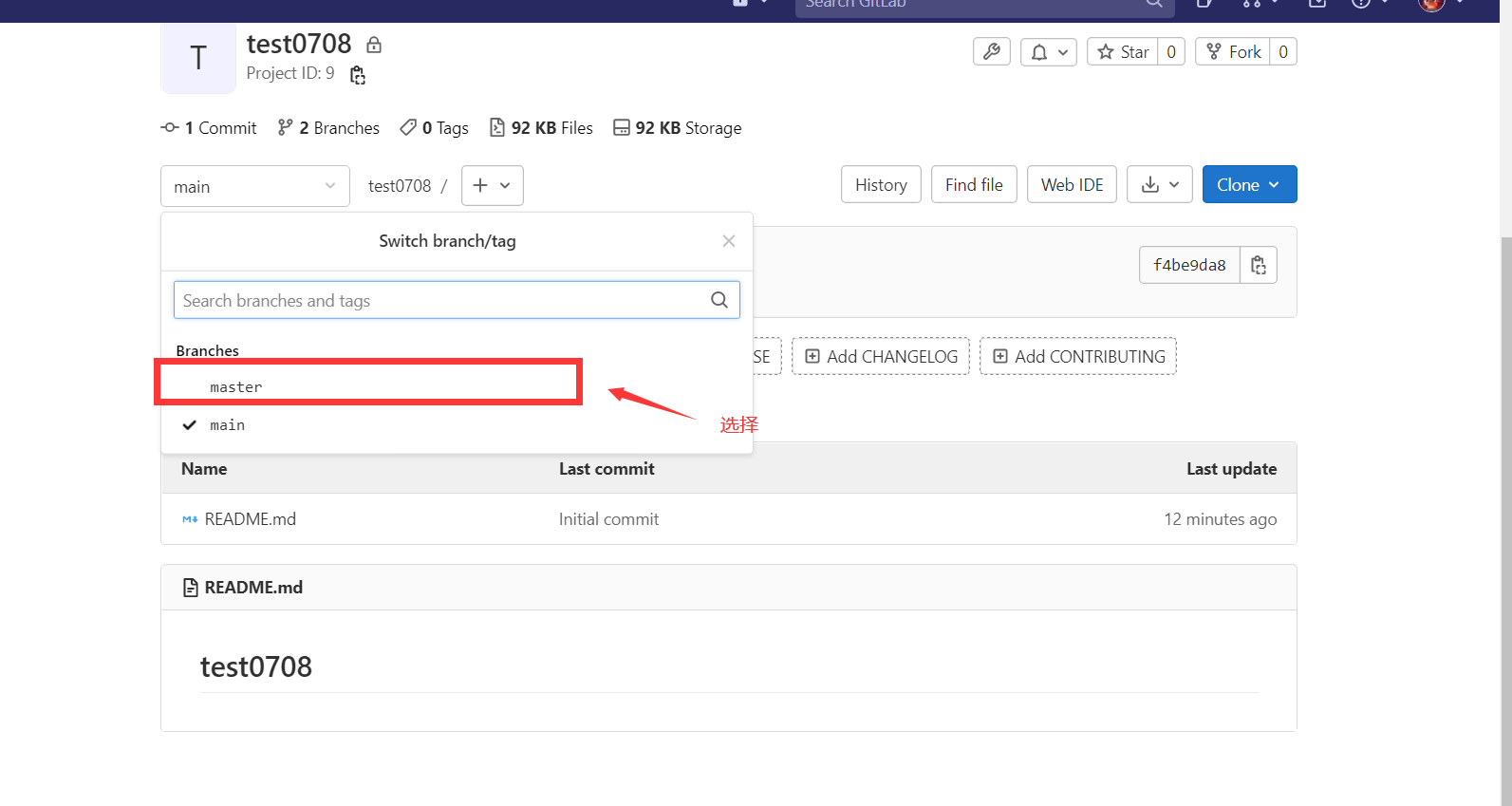Click the README.md viewer header title
Viewport: 1512px width, 806px height.
pyautogui.click(x=253, y=588)
